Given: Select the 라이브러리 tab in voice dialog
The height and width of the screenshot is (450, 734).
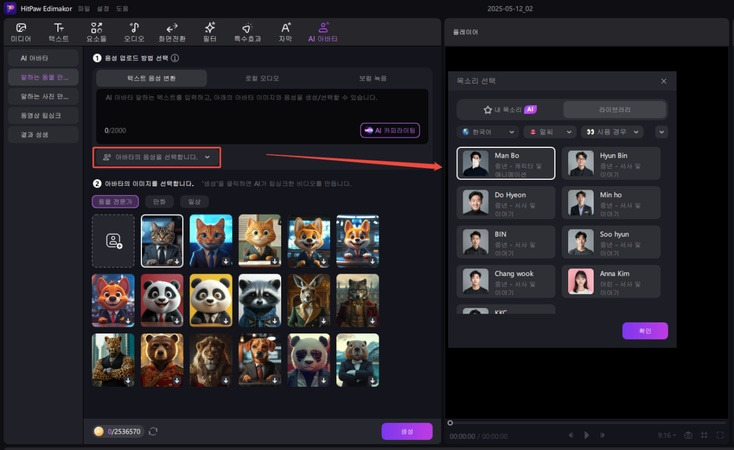Looking at the screenshot, I should pos(615,110).
